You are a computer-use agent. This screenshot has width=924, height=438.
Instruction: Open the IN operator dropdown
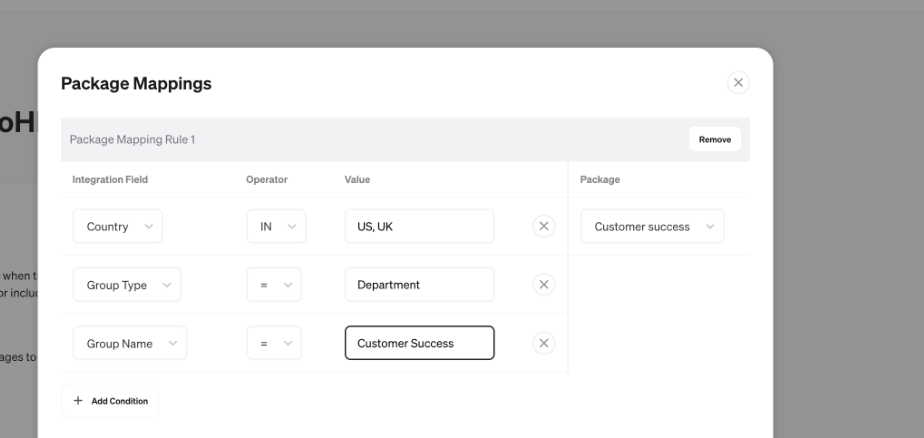click(x=276, y=226)
